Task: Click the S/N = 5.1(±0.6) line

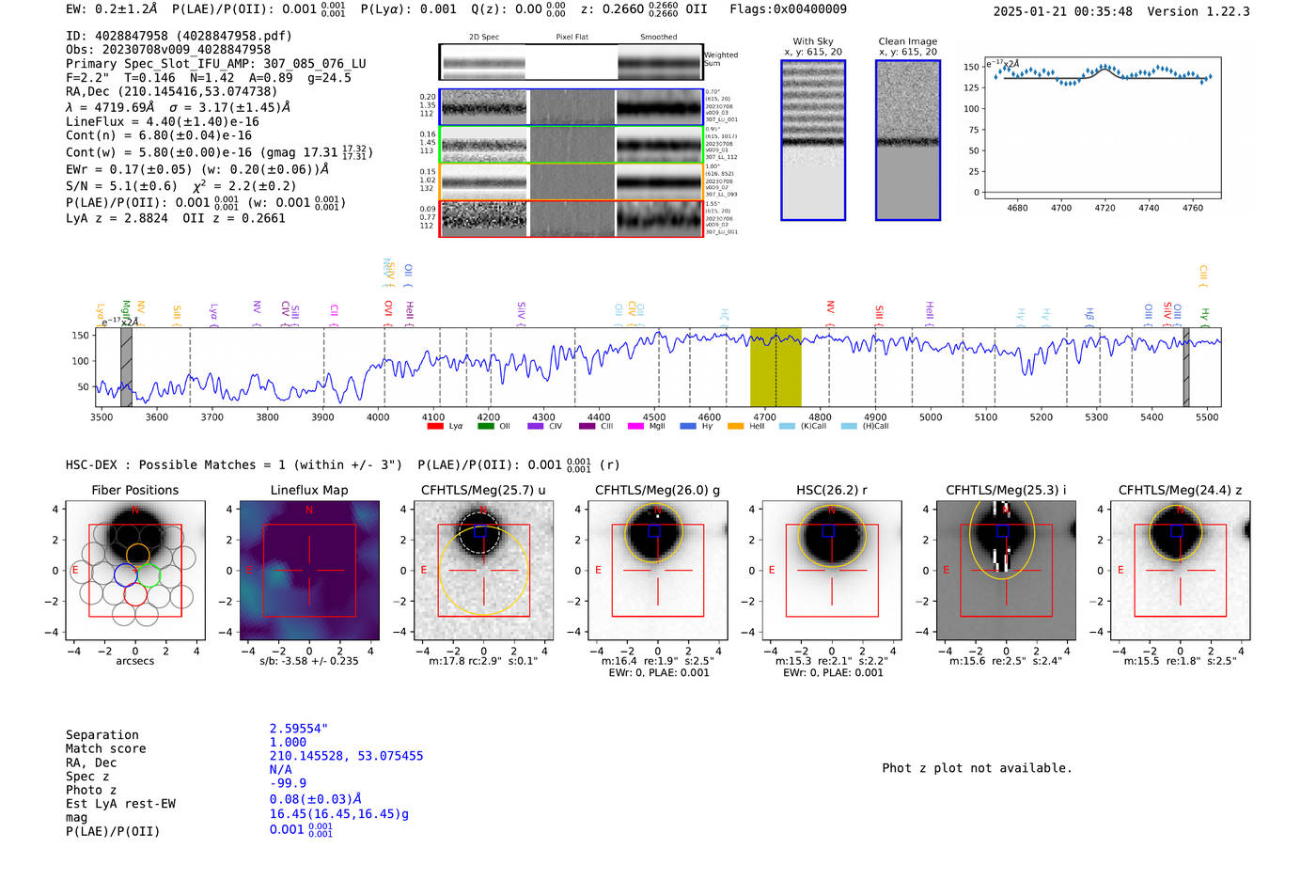Action: (121, 186)
